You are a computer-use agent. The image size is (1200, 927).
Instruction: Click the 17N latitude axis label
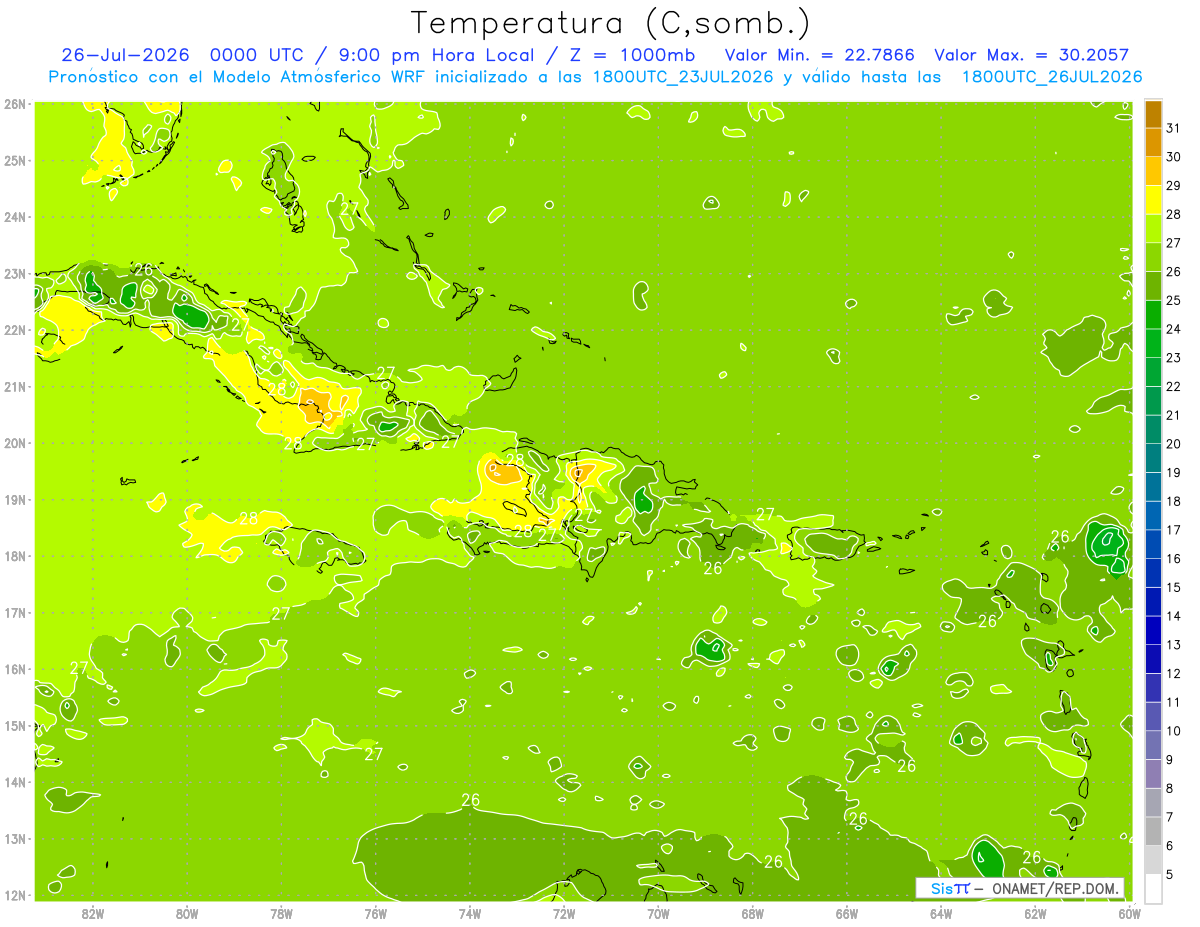[x=15, y=613]
